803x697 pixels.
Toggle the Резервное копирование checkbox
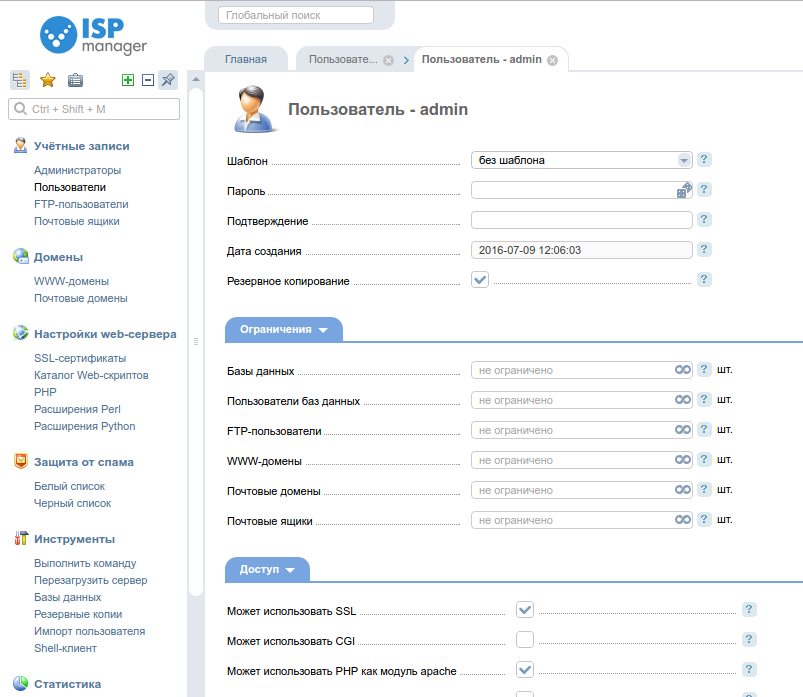480,280
